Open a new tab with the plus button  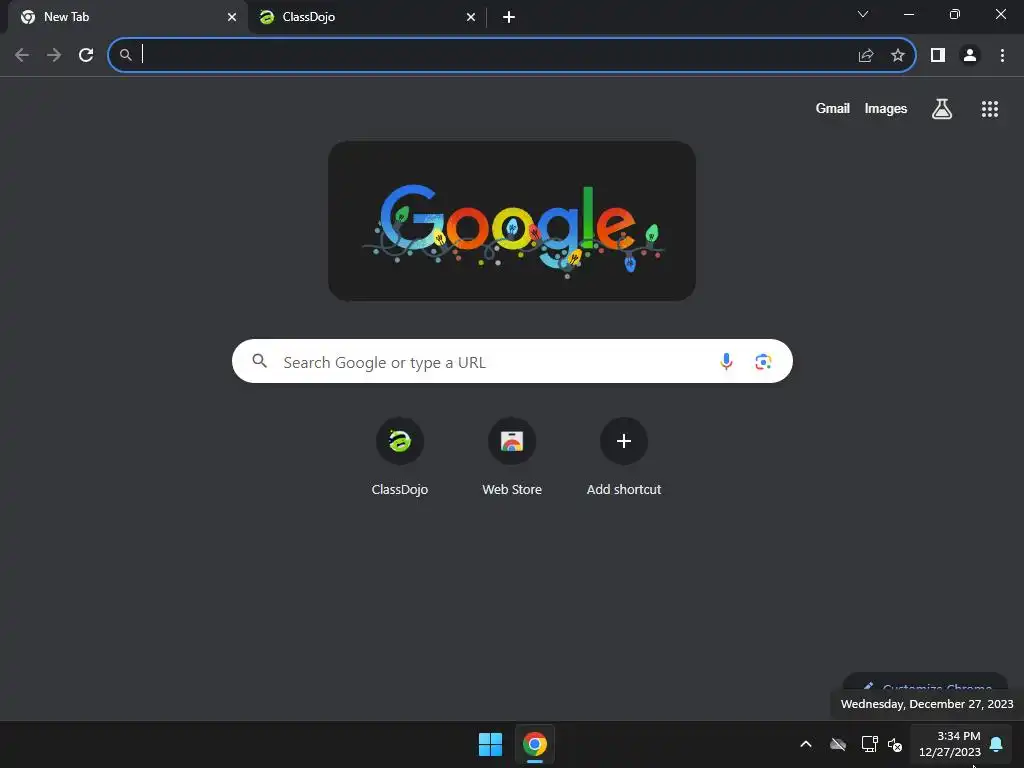point(509,17)
